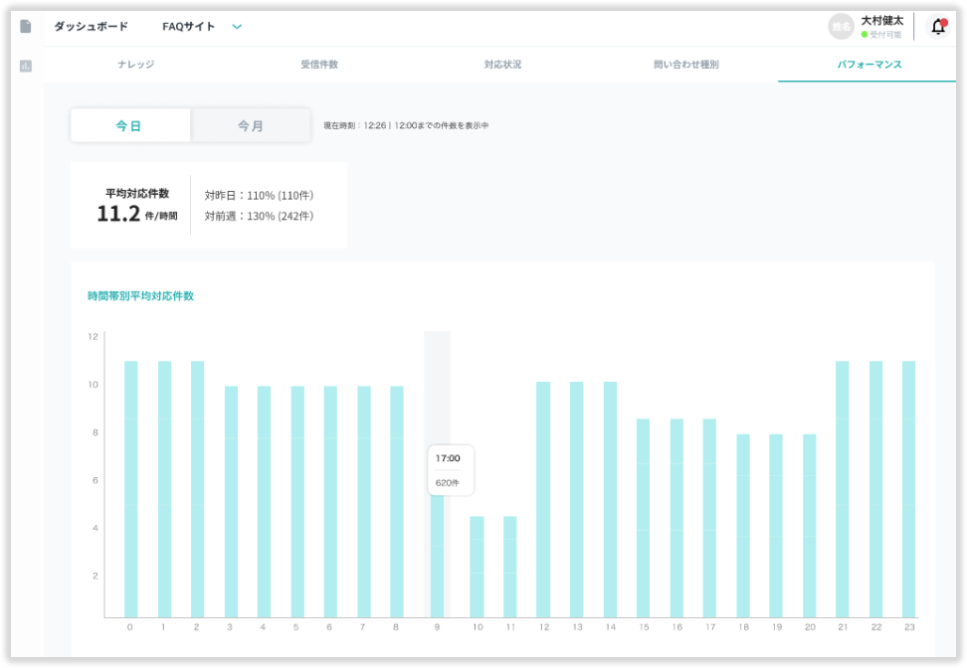
Task: Switch to the ナレッジ tab
Action: (x=136, y=65)
